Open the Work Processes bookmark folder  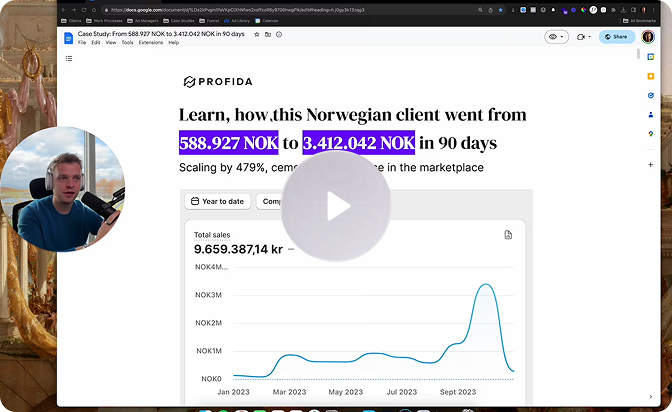point(104,21)
